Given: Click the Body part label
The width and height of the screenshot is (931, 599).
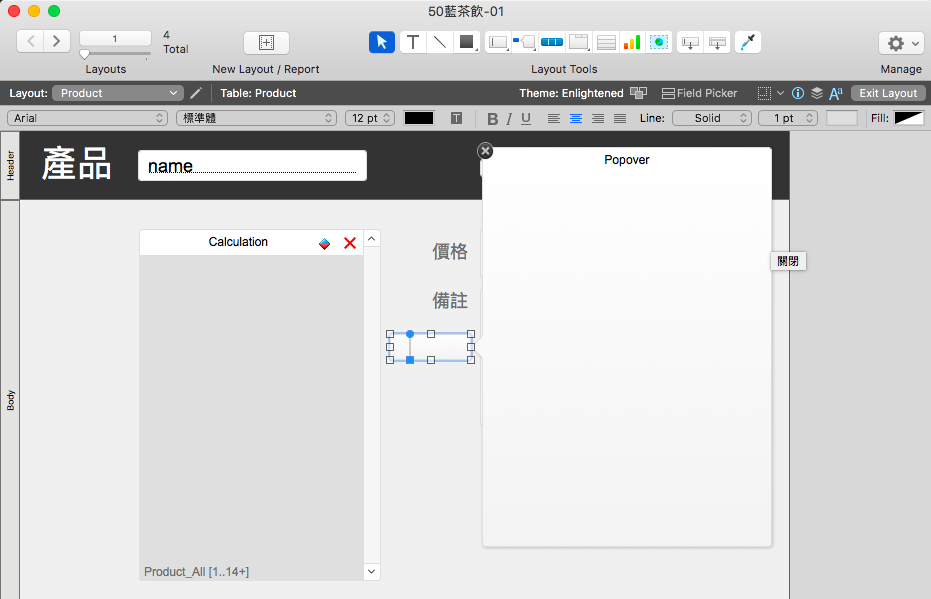Looking at the screenshot, I should coord(10,400).
